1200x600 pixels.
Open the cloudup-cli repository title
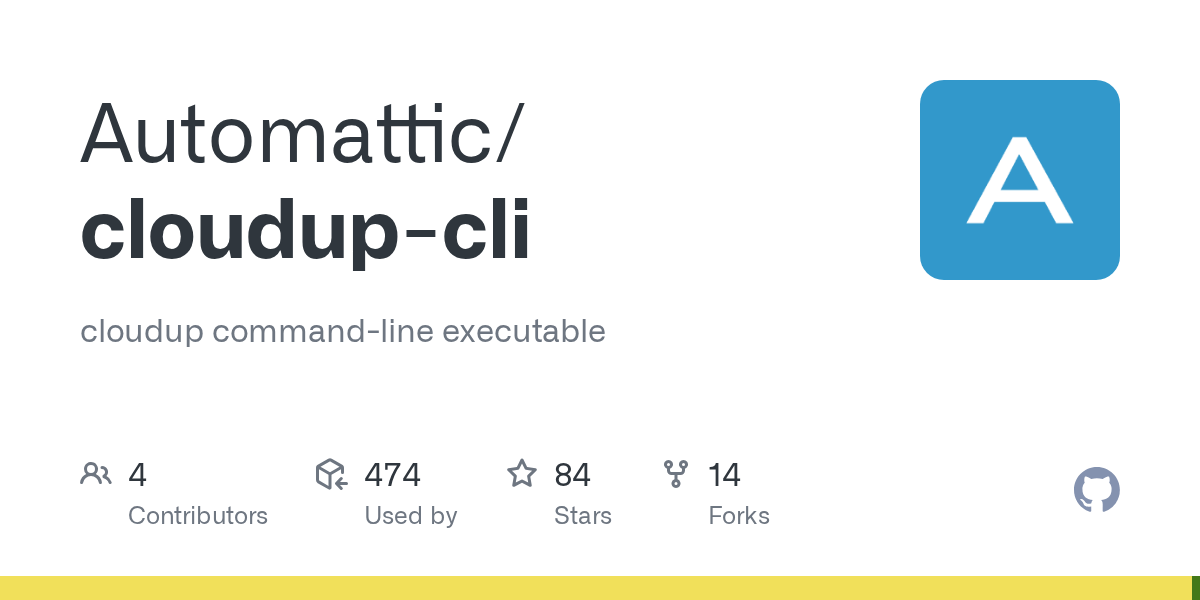(x=305, y=231)
